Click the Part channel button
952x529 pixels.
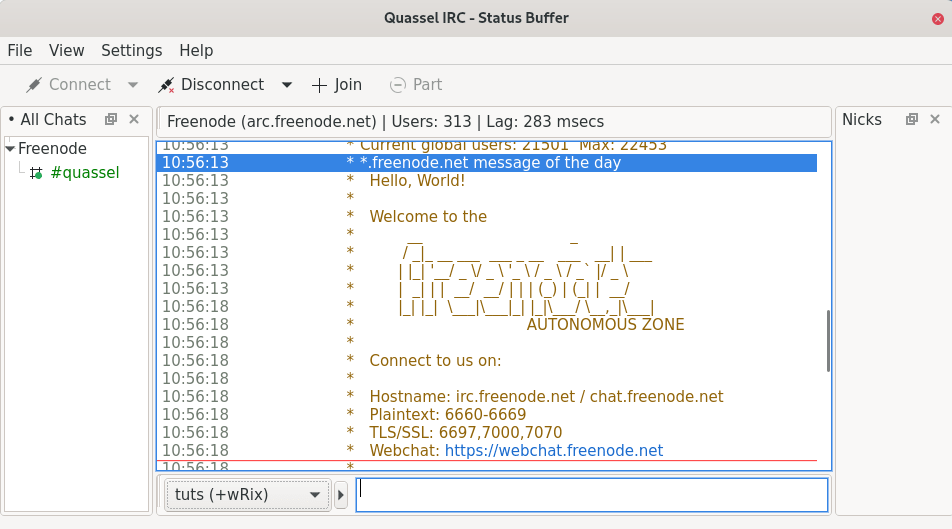click(x=416, y=84)
